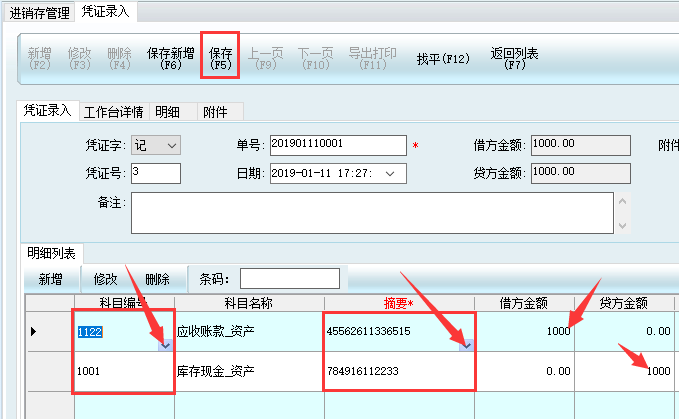Expand the 科目编号 1122 cell dropdown

pyautogui.click(x=165, y=344)
